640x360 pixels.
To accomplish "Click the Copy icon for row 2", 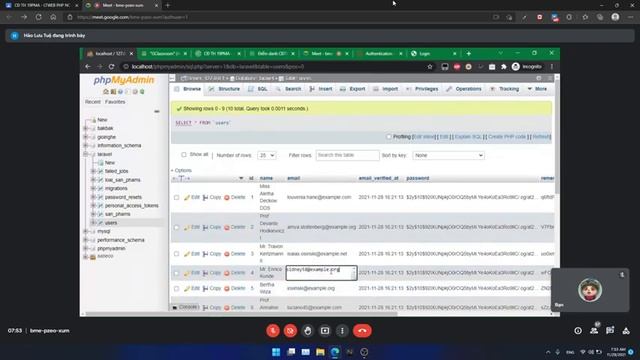I will (x=206, y=227).
